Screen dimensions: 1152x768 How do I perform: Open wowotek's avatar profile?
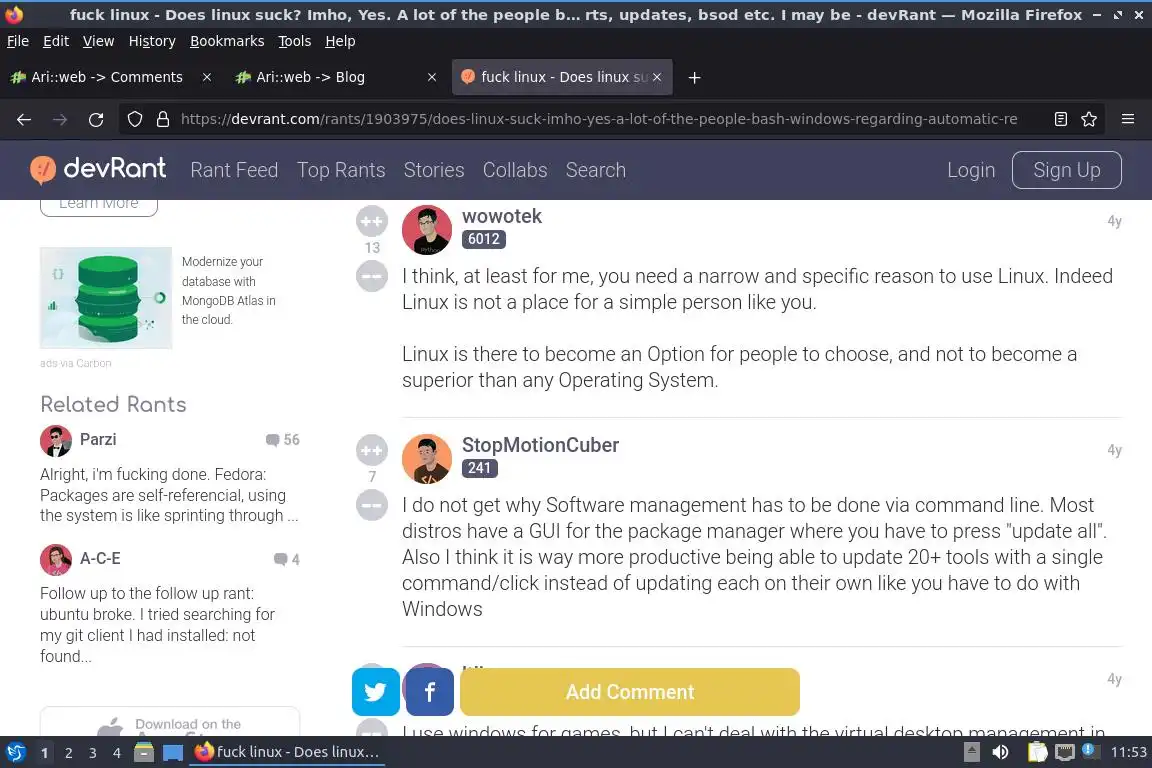[x=427, y=230]
